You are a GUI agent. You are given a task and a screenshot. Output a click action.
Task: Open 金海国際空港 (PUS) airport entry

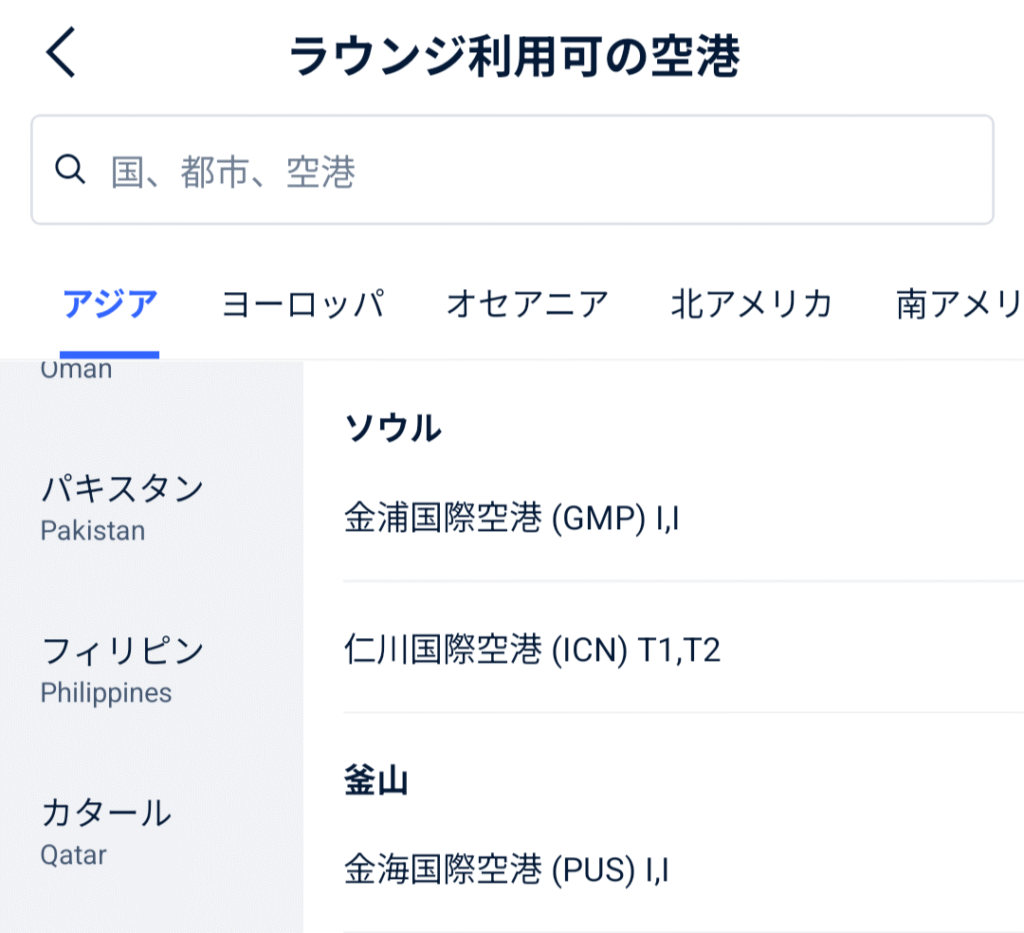tap(506, 869)
